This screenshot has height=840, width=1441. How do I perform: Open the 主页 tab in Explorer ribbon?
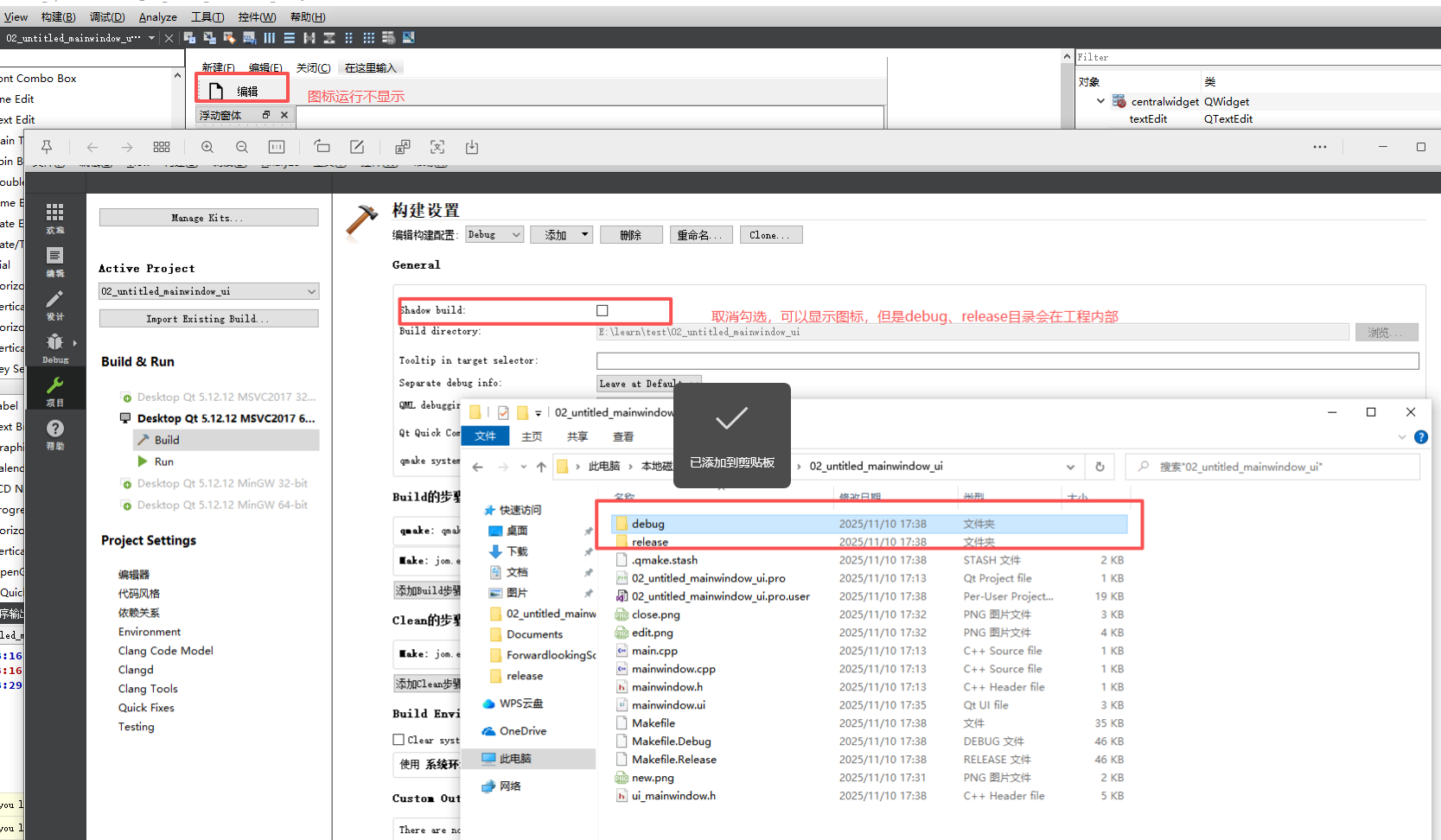point(532,436)
